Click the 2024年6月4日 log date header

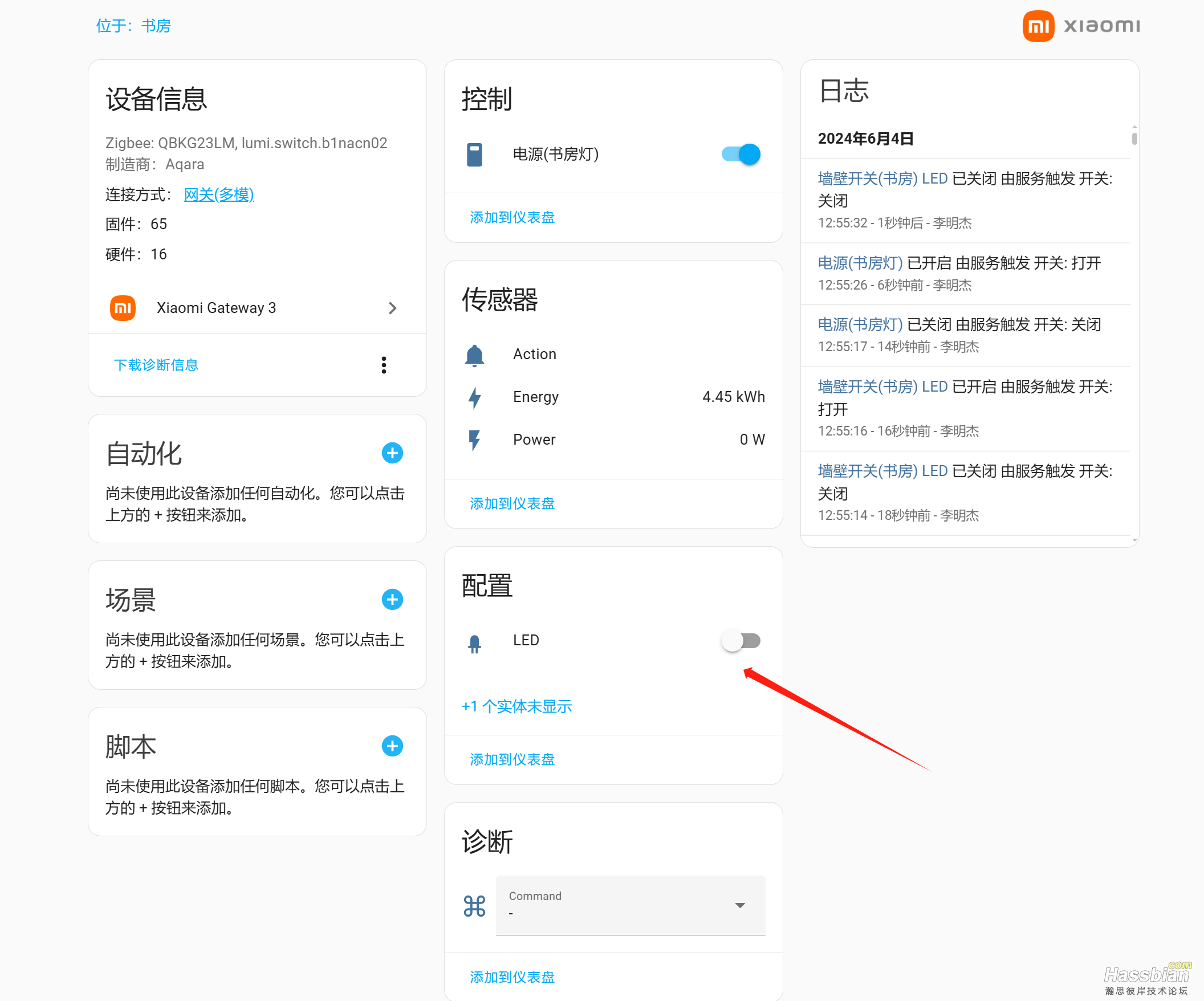pos(866,138)
